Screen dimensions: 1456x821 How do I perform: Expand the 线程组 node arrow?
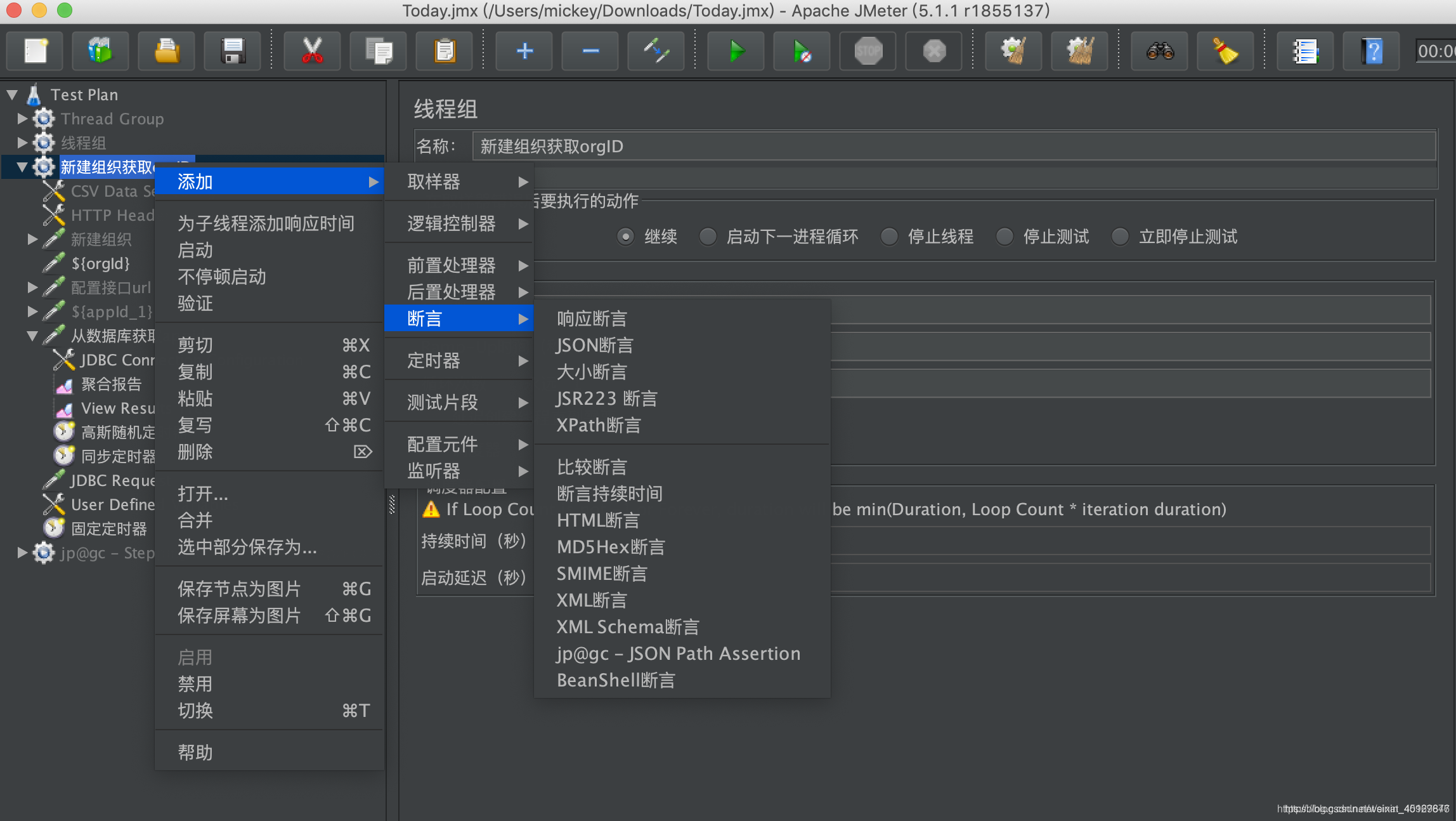(x=22, y=143)
